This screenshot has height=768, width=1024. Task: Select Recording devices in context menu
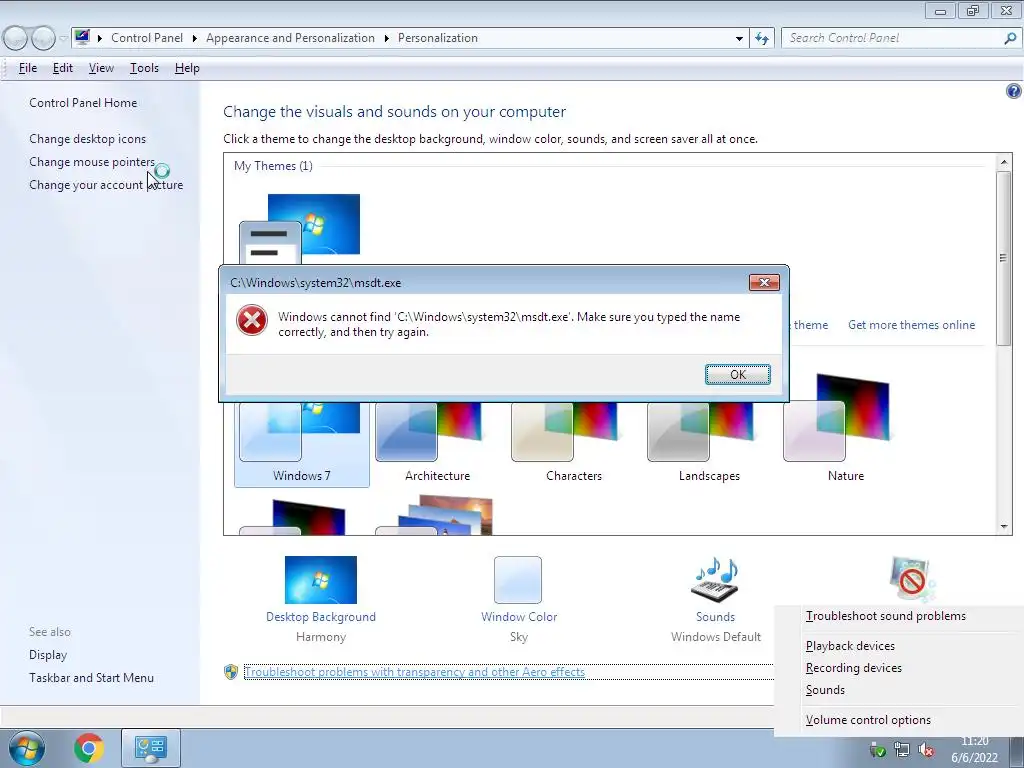[854, 667]
